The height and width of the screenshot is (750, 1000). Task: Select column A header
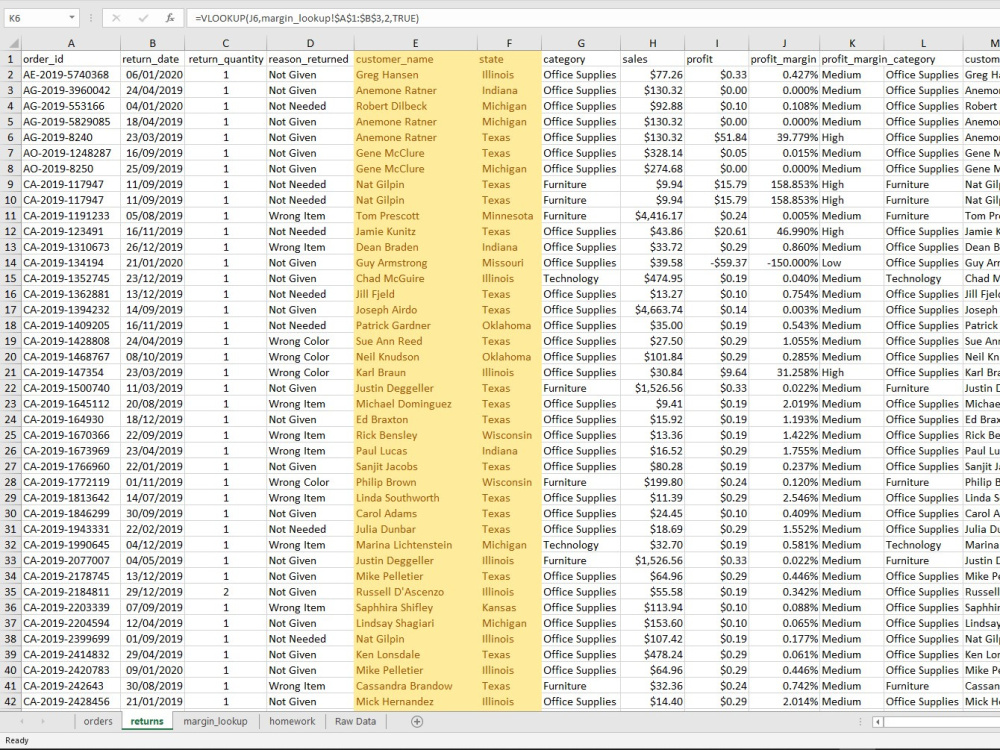coord(71,43)
